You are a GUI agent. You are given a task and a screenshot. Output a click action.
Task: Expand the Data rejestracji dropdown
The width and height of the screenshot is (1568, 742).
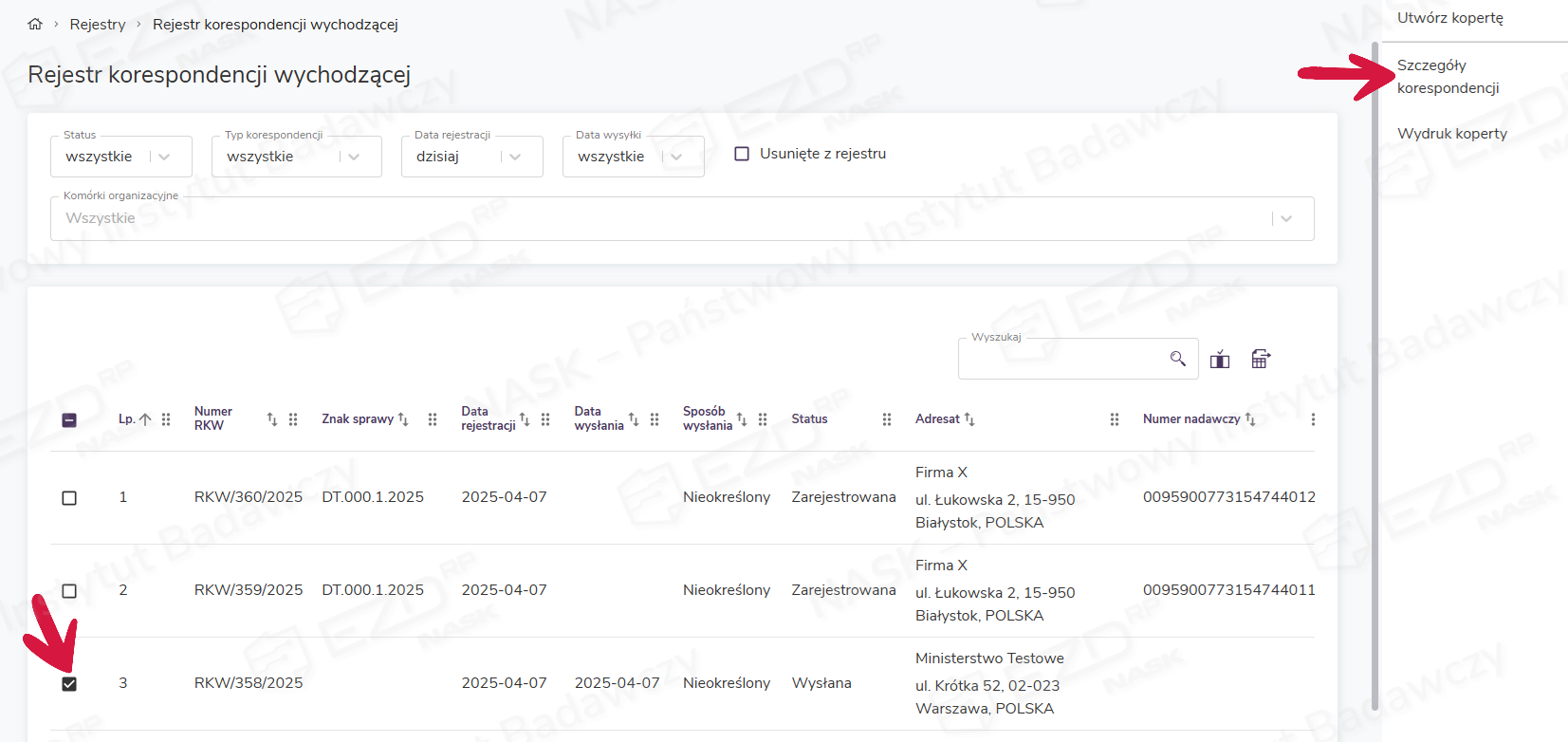point(515,158)
